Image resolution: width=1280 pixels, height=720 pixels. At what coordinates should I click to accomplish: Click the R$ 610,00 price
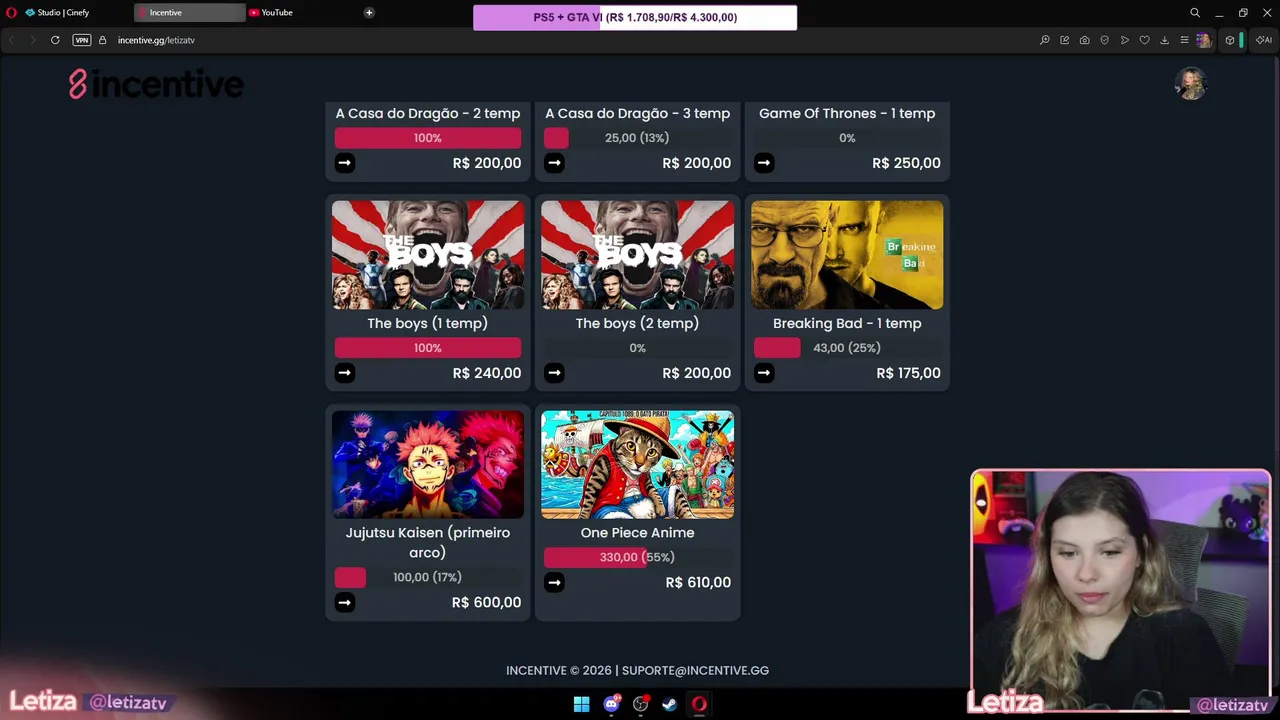pyautogui.click(x=698, y=582)
